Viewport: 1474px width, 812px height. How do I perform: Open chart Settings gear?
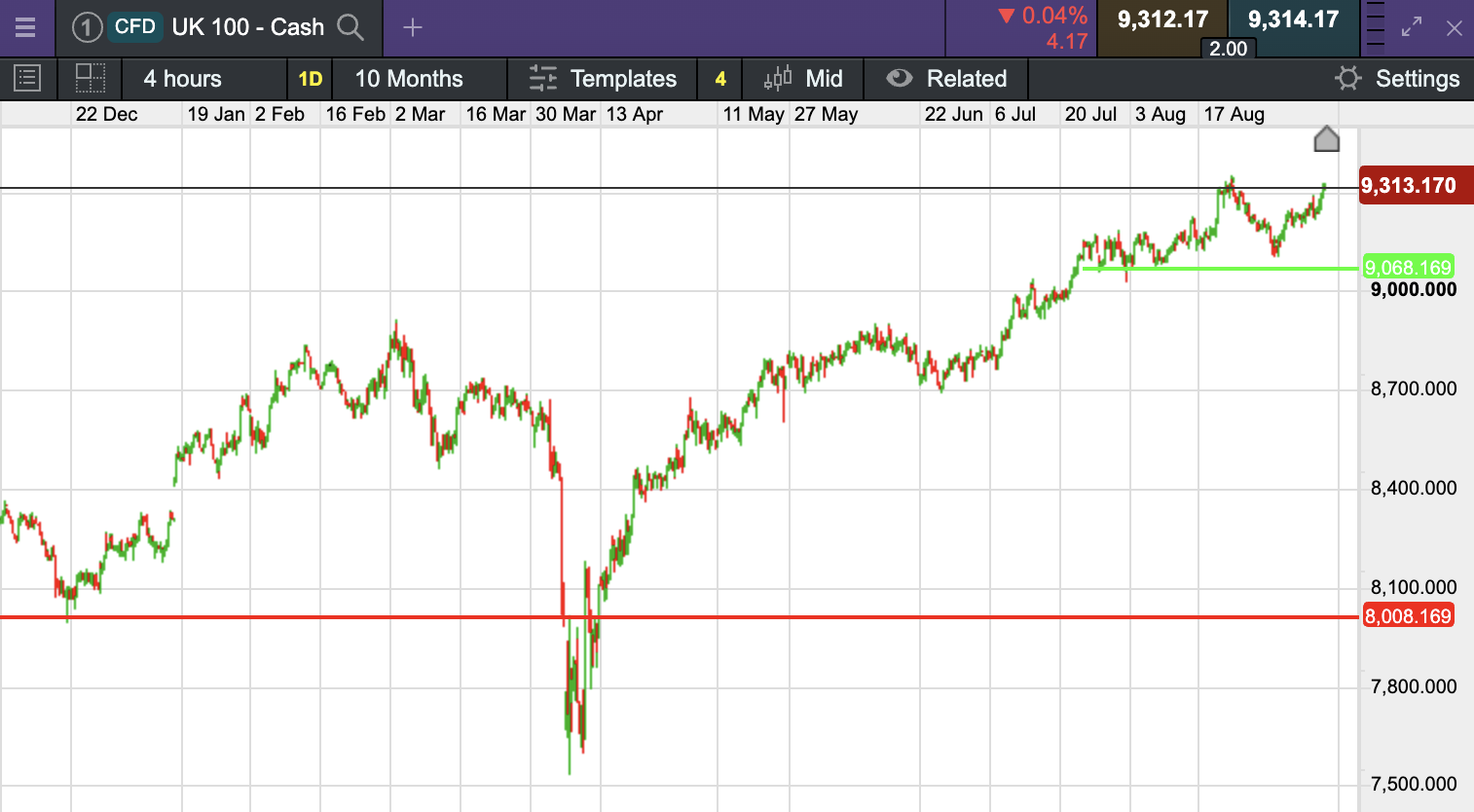(1348, 78)
